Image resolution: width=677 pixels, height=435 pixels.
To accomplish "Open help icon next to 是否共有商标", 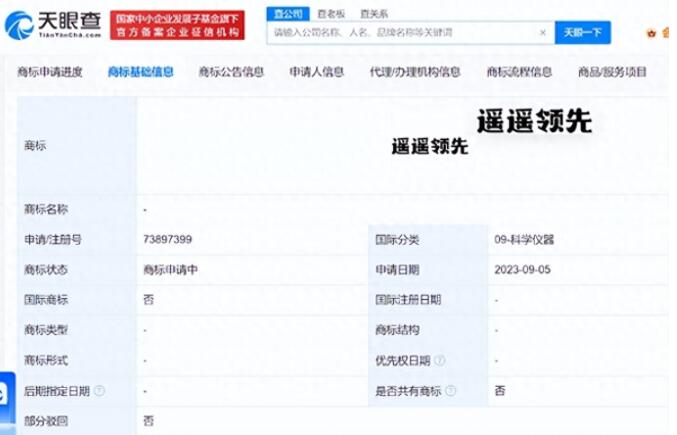I will (450, 391).
